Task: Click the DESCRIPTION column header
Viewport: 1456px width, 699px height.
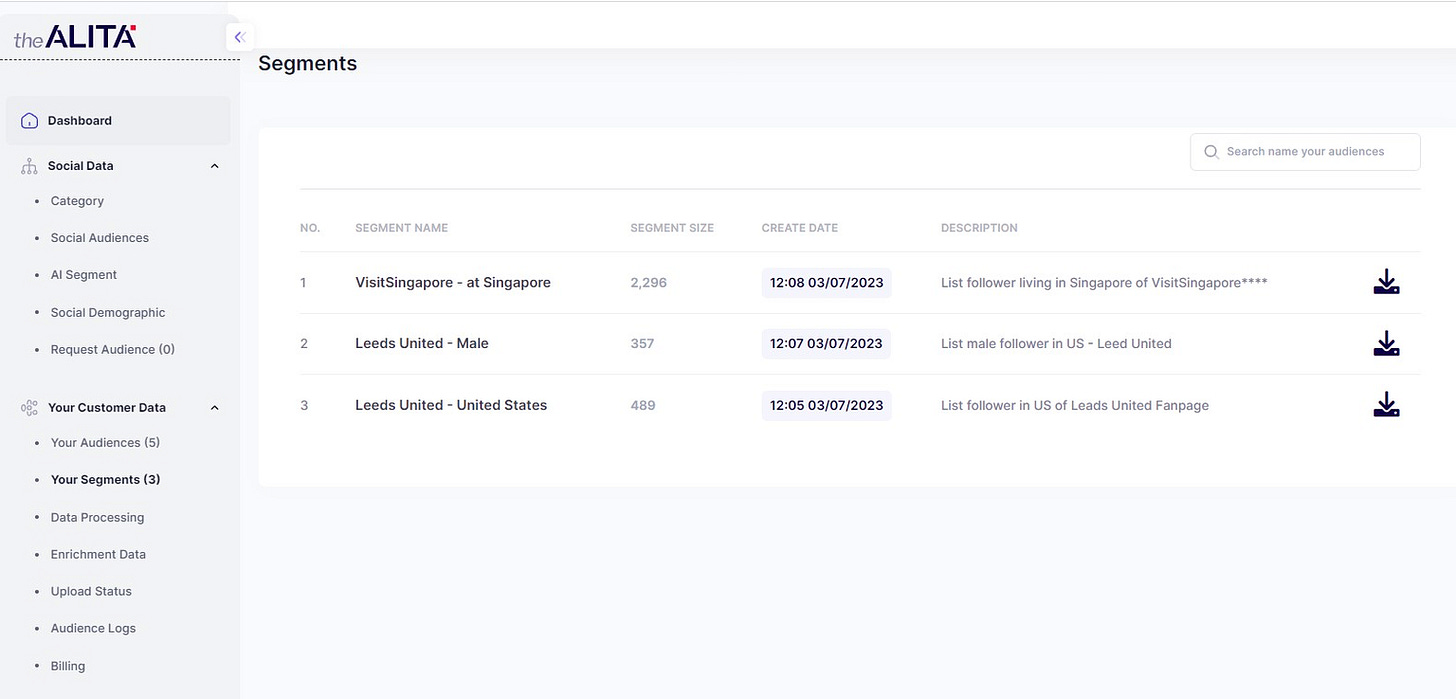Action: [x=979, y=228]
